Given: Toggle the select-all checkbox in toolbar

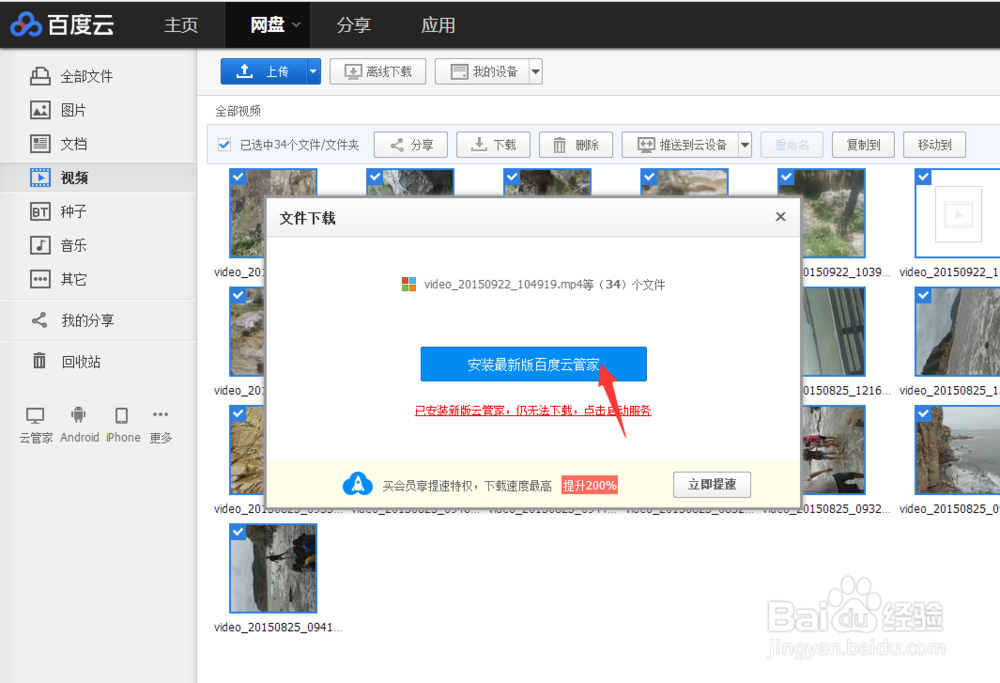Looking at the screenshot, I should pos(224,145).
